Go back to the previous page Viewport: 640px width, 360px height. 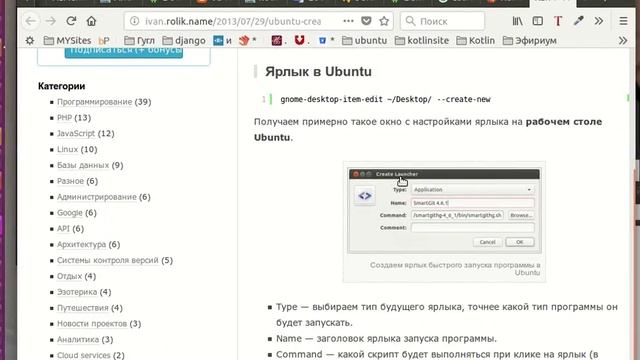[31, 21]
